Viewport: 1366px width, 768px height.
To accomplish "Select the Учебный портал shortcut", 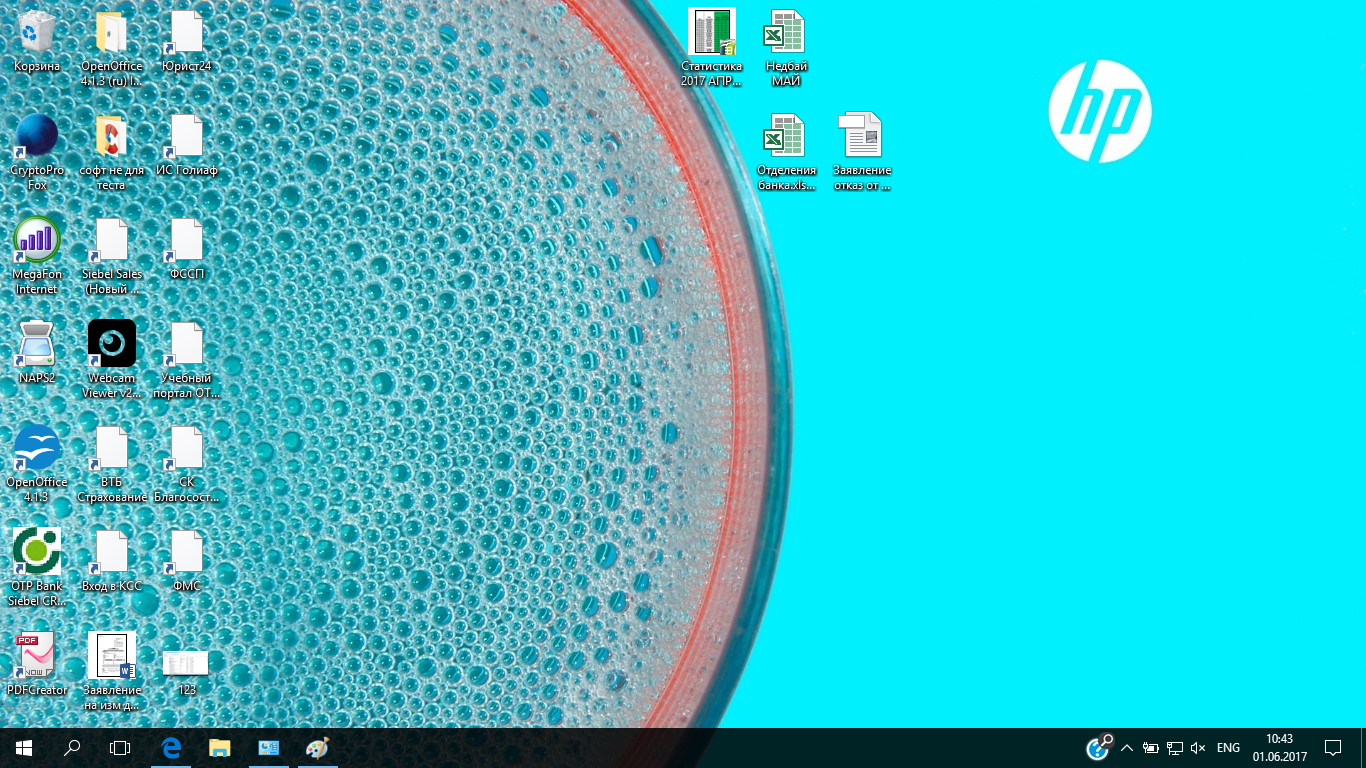I will tap(187, 345).
